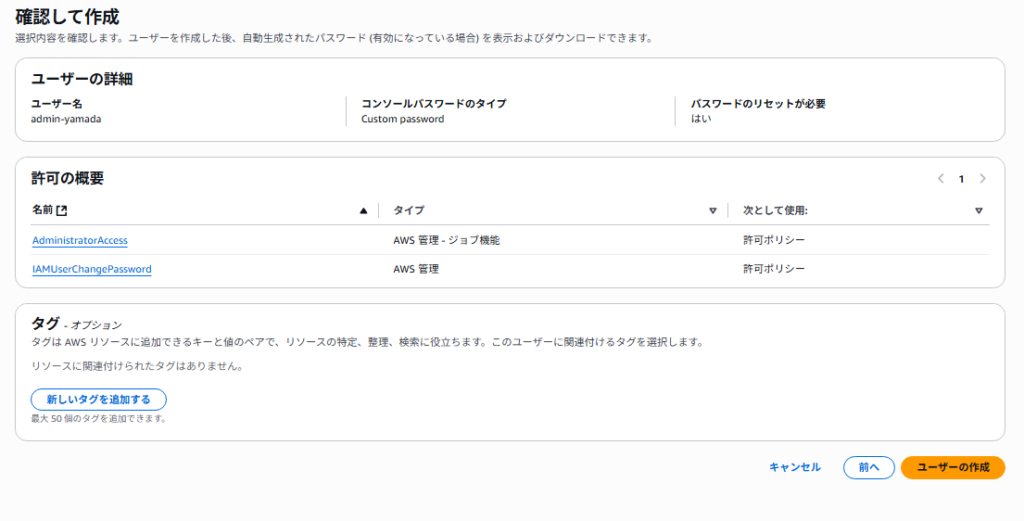Click the sort arrow in タイプ column
Image resolution: width=1024 pixels, height=521 pixels.
pyautogui.click(x=713, y=211)
